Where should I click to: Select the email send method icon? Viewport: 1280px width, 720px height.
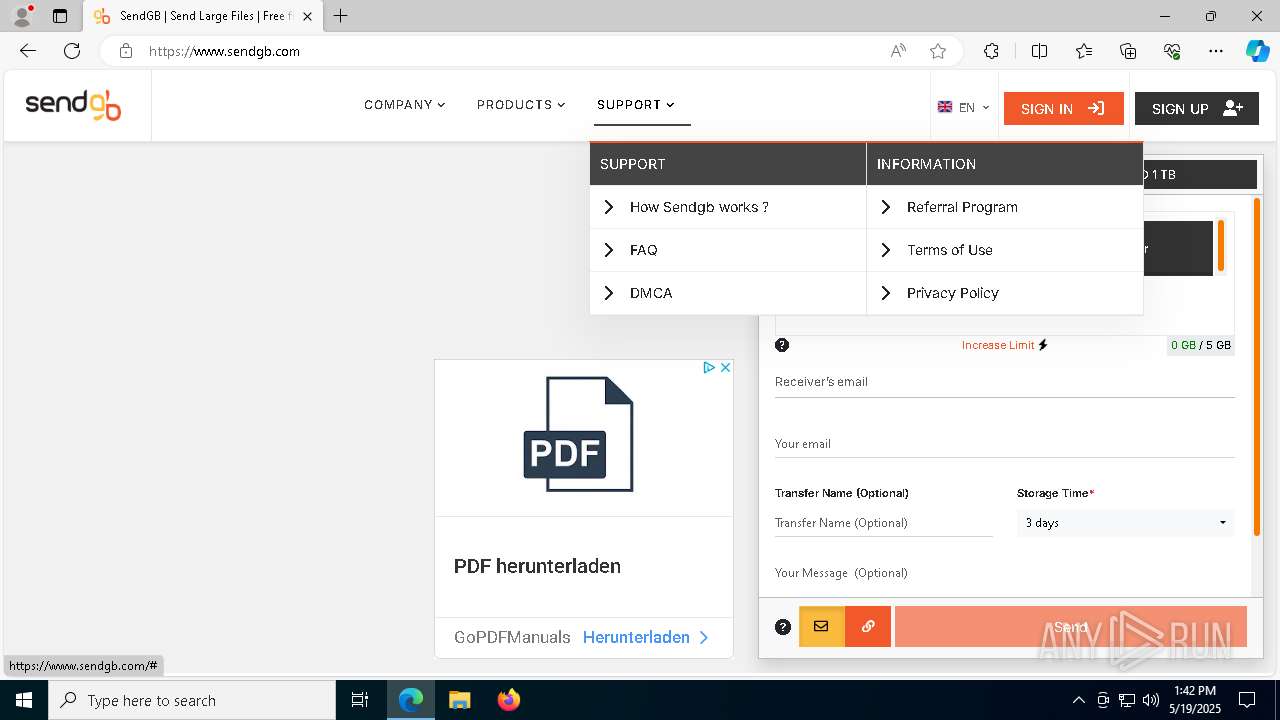pos(821,626)
